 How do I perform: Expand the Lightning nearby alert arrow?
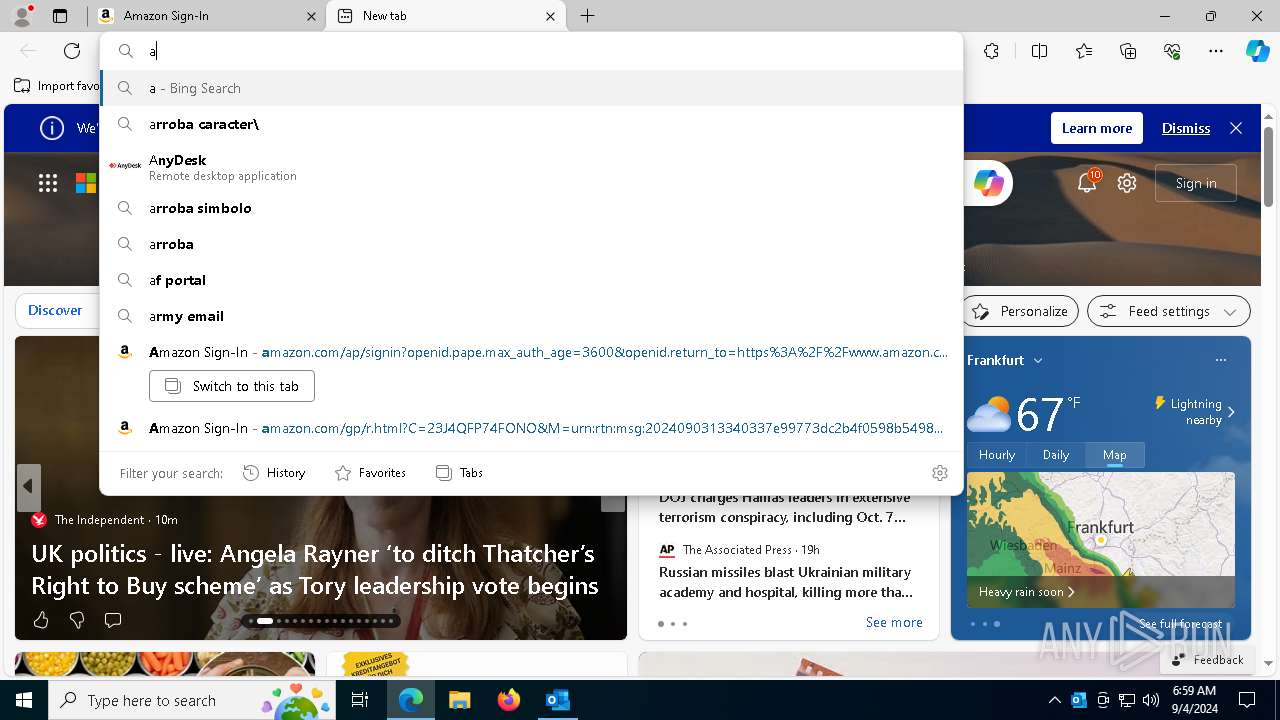click(1231, 411)
